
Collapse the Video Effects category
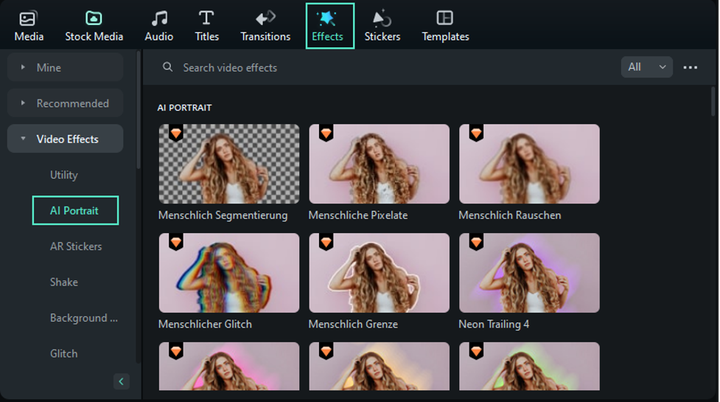[x=65, y=139]
